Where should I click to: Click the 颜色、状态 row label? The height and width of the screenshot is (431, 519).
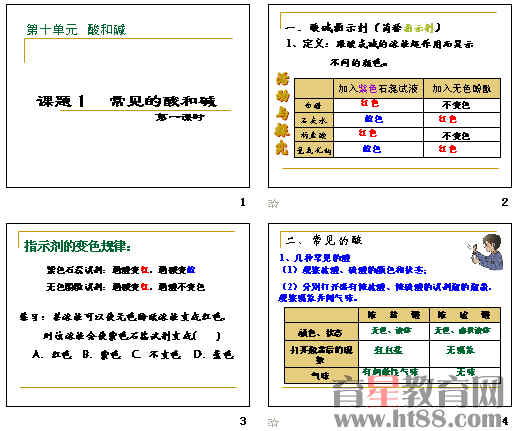point(320,333)
